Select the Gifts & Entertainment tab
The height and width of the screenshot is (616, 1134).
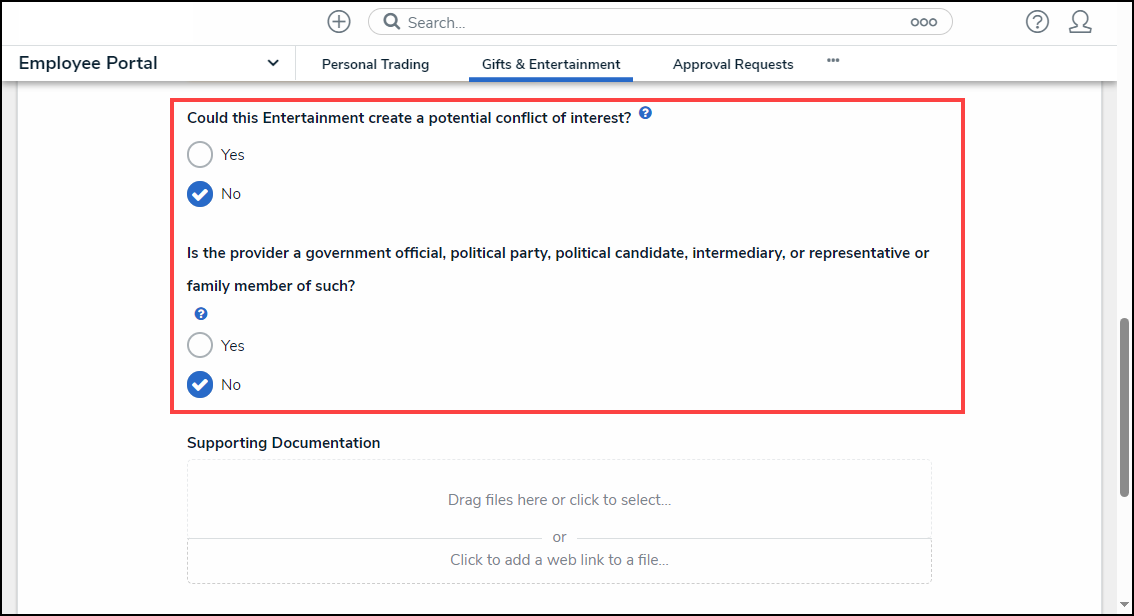tap(551, 64)
